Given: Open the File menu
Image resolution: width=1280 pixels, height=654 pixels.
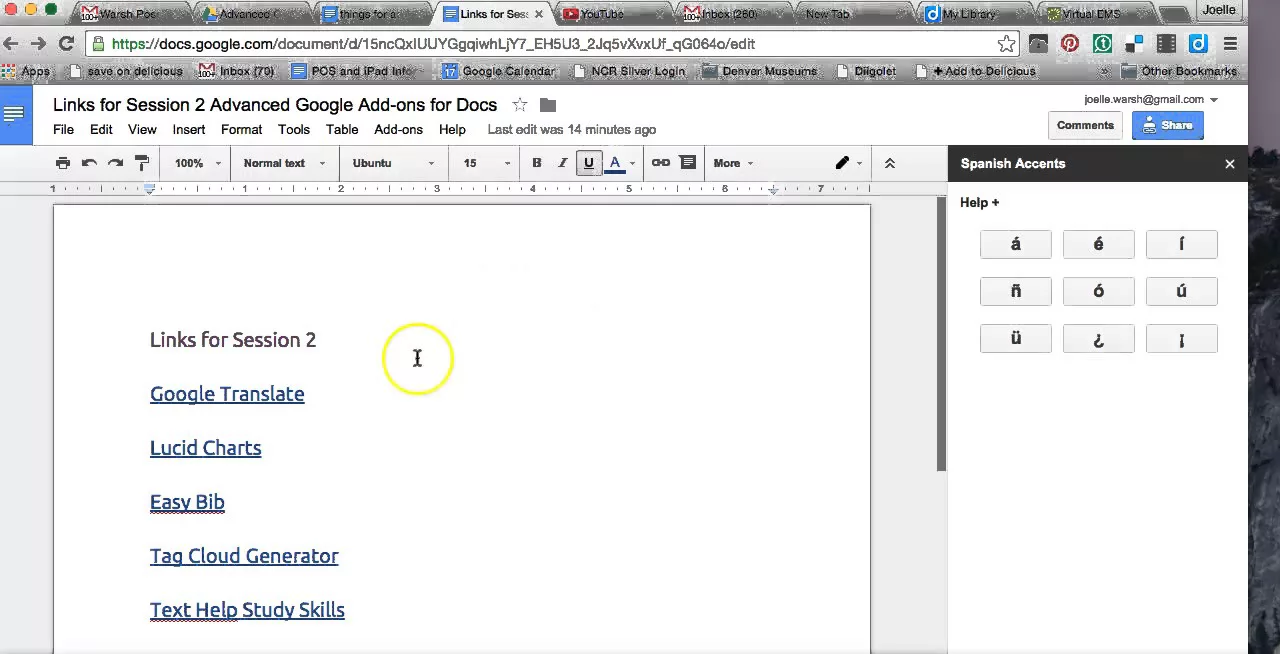Looking at the screenshot, I should coord(63,129).
